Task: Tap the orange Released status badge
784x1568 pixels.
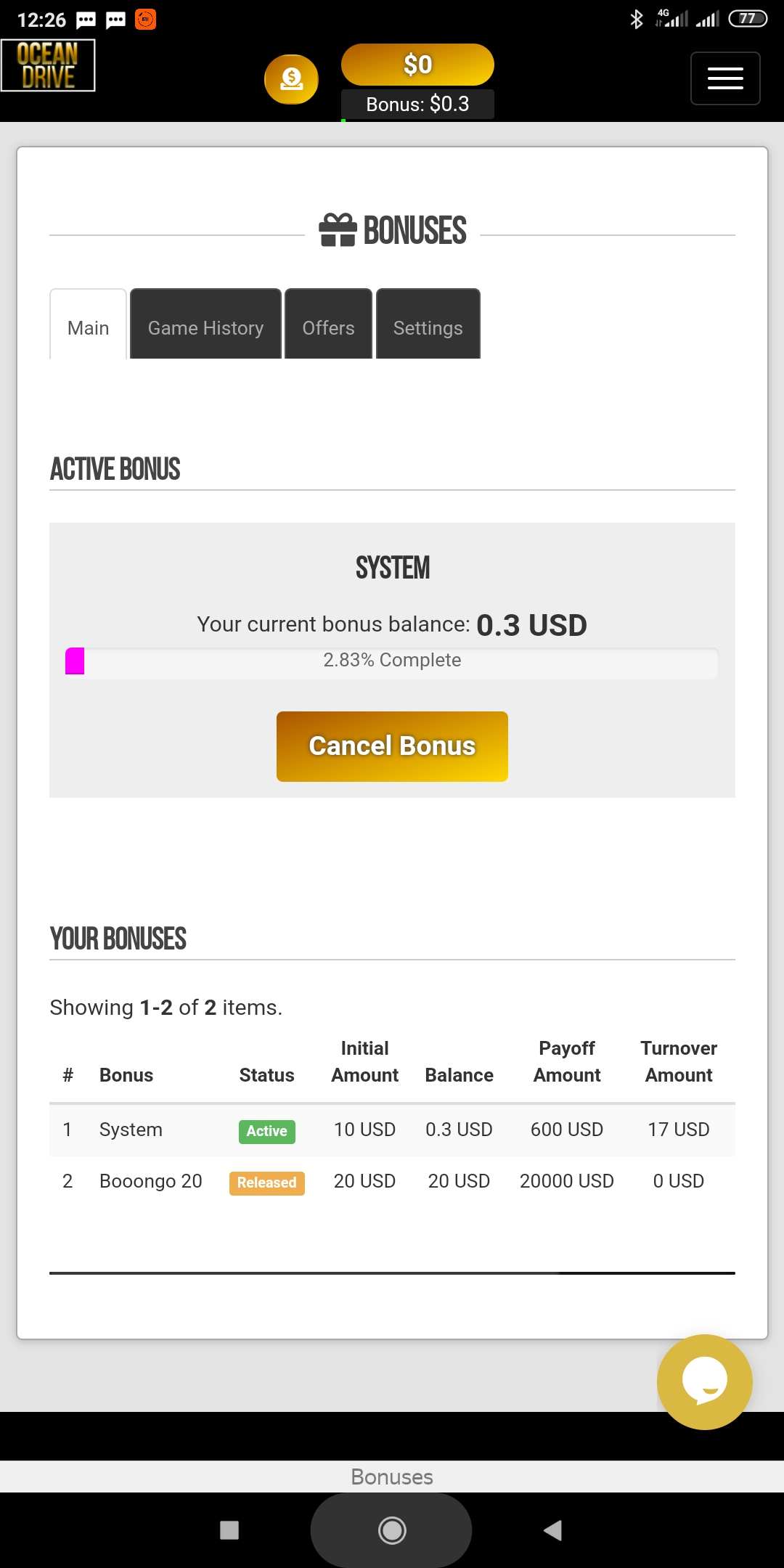Action: (x=266, y=1183)
